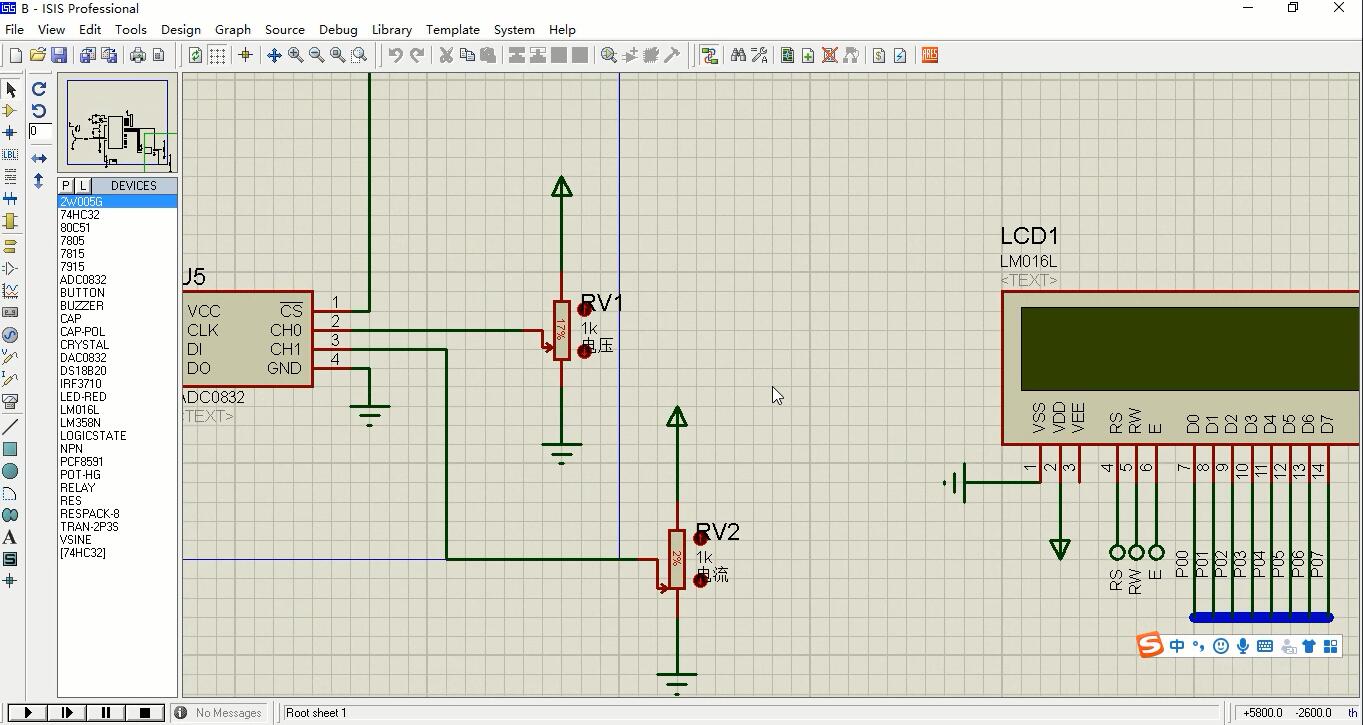Toggle the grid dots display
The width and height of the screenshot is (1363, 725).
[217, 55]
